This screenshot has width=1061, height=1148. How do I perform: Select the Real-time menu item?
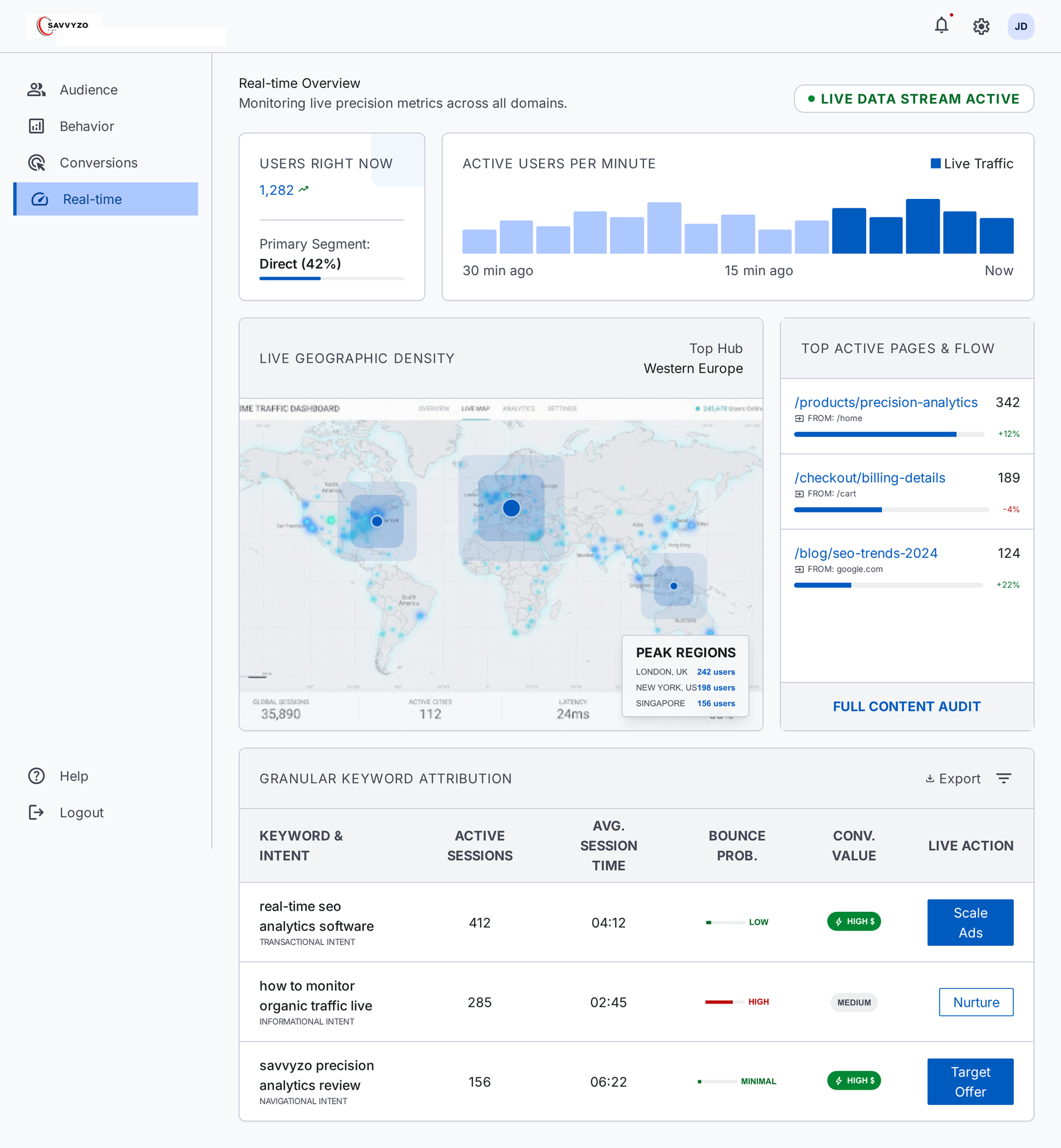click(106, 199)
